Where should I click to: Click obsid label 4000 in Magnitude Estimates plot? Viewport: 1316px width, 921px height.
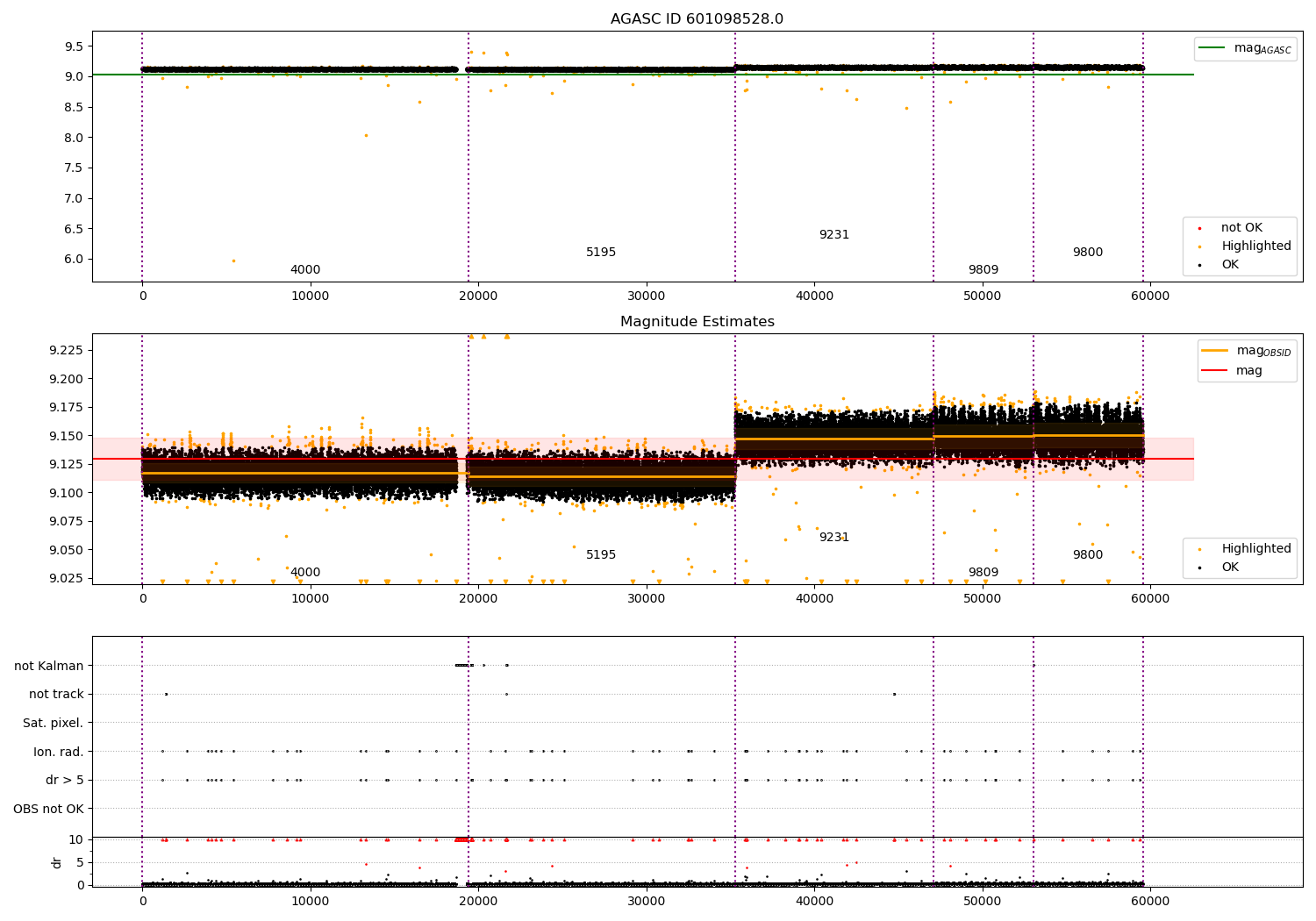[x=305, y=573]
